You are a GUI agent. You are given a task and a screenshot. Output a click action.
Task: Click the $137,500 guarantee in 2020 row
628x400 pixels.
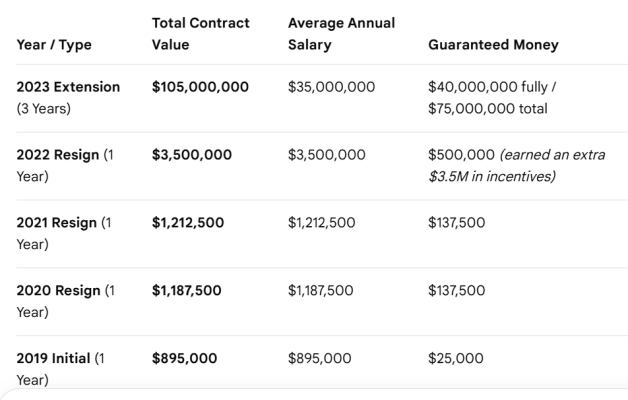coord(457,290)
